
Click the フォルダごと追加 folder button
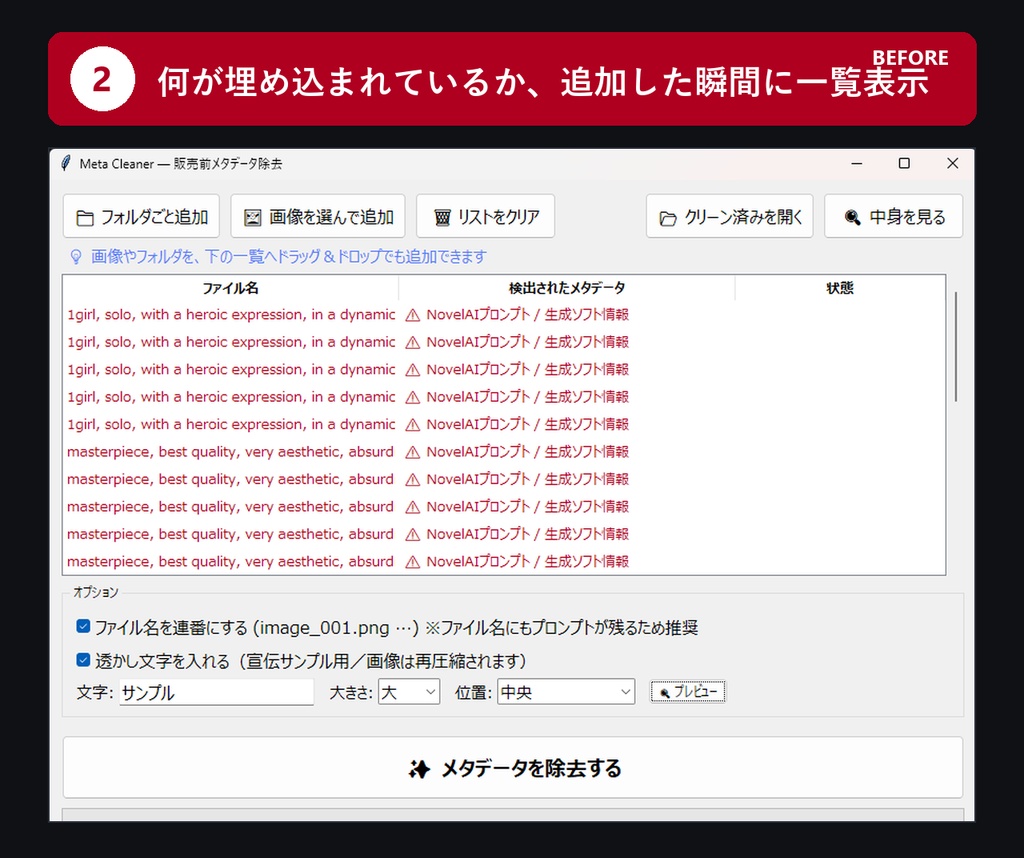[x=141, y=216]
